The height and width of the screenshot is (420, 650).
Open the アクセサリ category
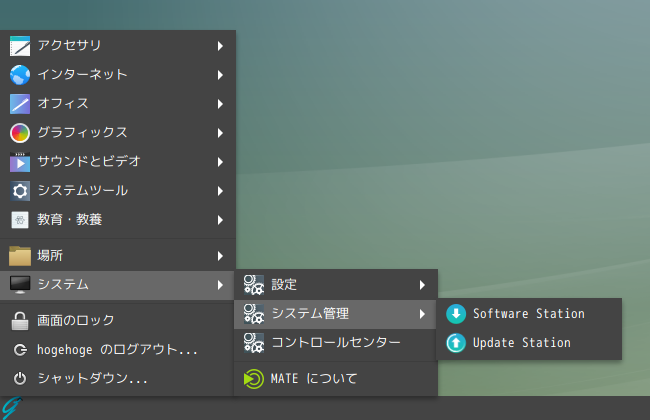[118, 46]
